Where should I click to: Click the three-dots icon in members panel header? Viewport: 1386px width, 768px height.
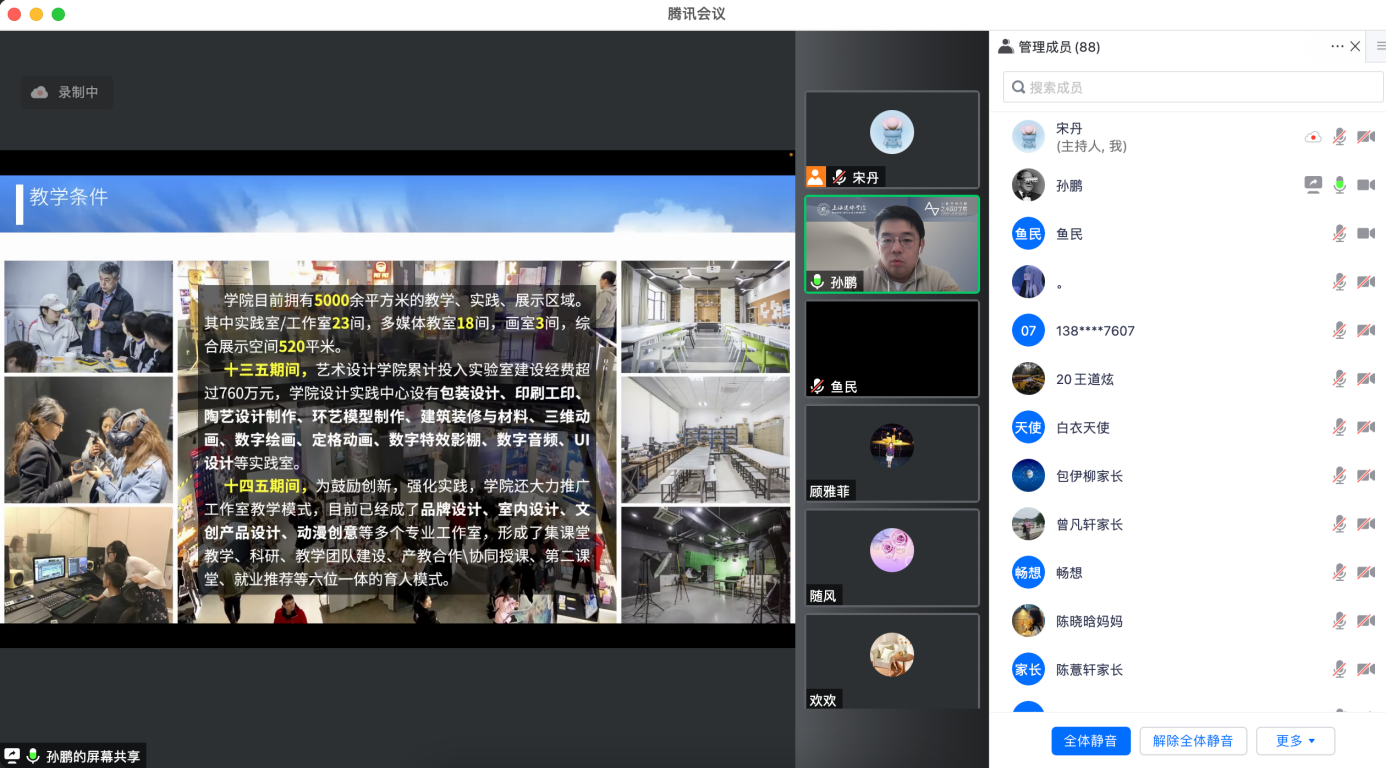(x=1337, y=47)
